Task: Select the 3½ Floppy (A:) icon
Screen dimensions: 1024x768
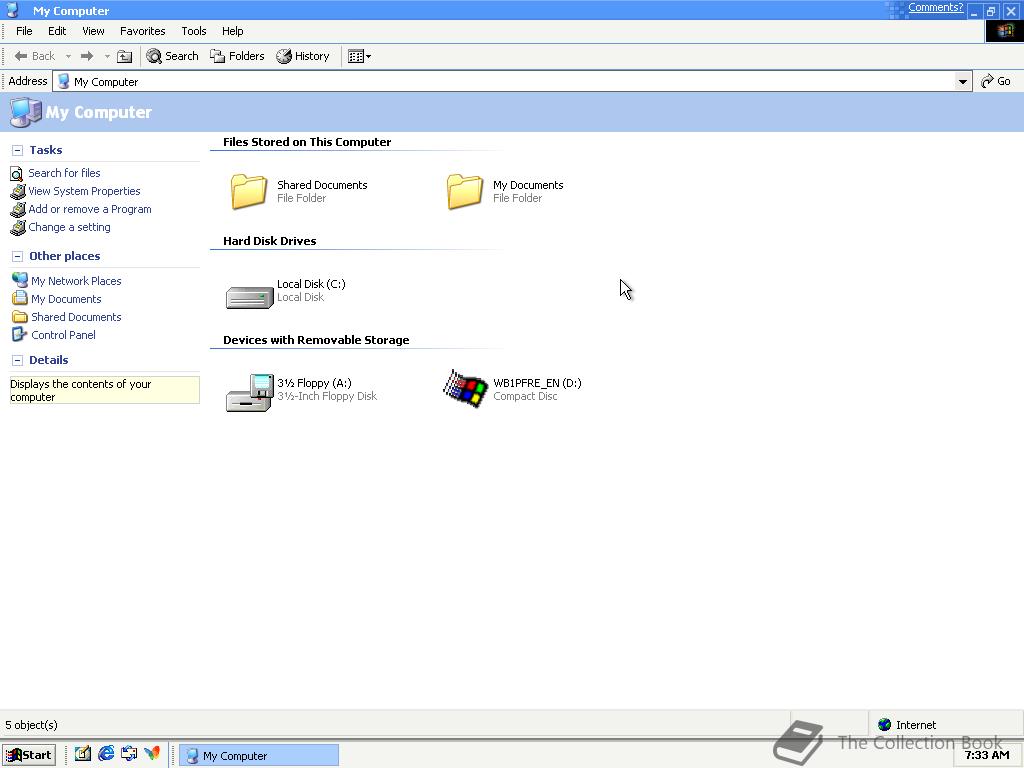Action: tap(249, 392)
